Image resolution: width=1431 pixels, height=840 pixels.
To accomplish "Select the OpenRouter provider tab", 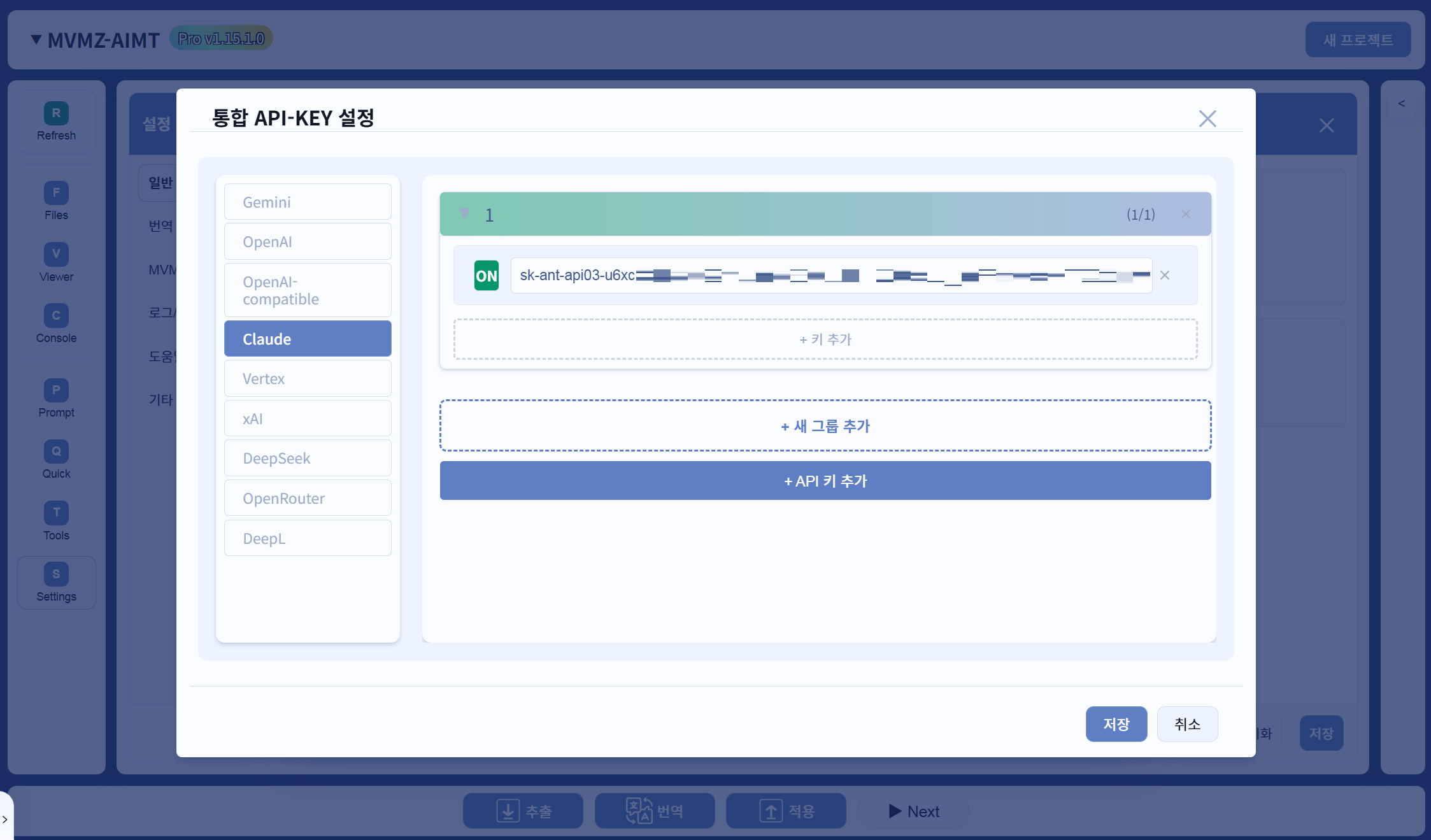I will [308, 498].
